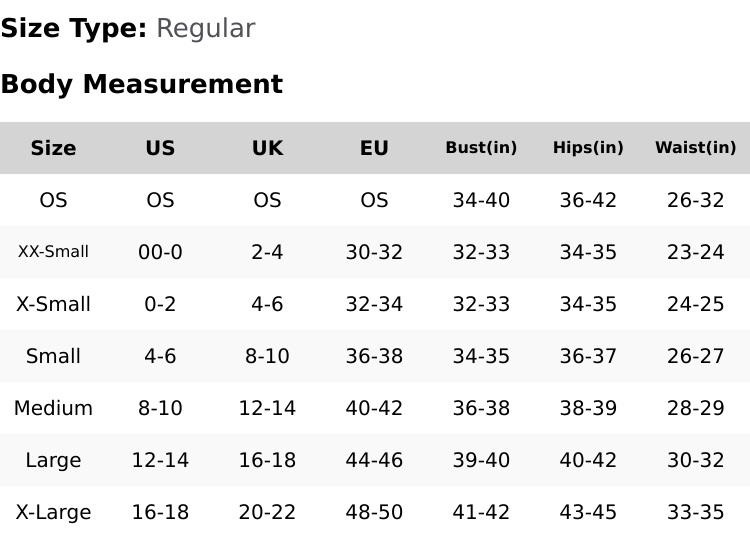Image resolution: width=750 pixels, height=538 pixels.
Task: Select the XX-Small size row label
Action: pyautogui.click(x=53, y=252)
